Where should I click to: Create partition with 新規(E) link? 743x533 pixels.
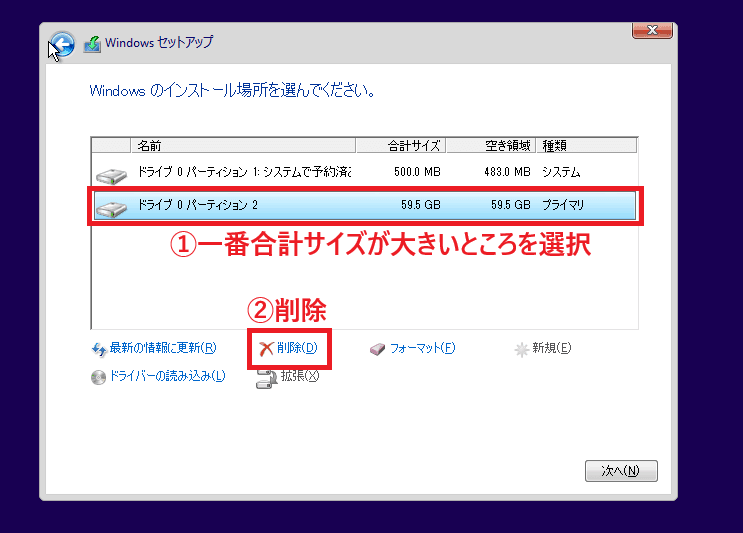pyautogui.click(x=552, y=348)
